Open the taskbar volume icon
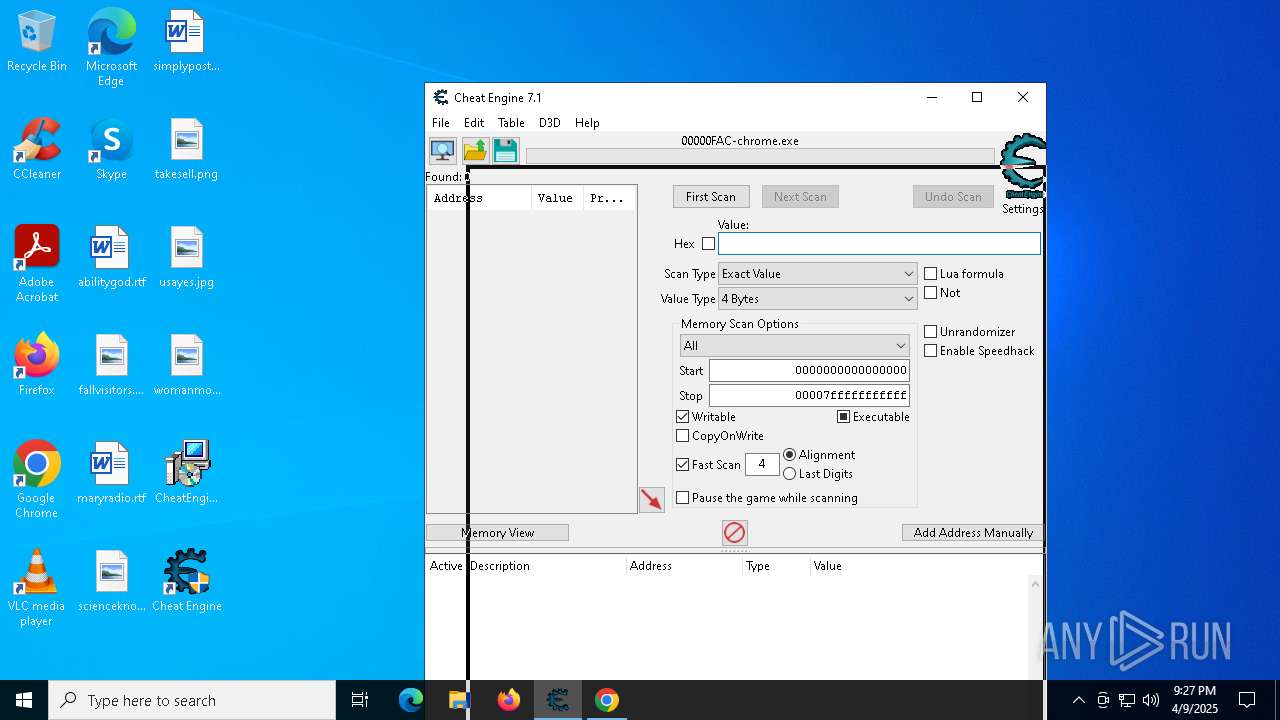The height and width of the screenshot is (720, 1280). click(1151, 700)
